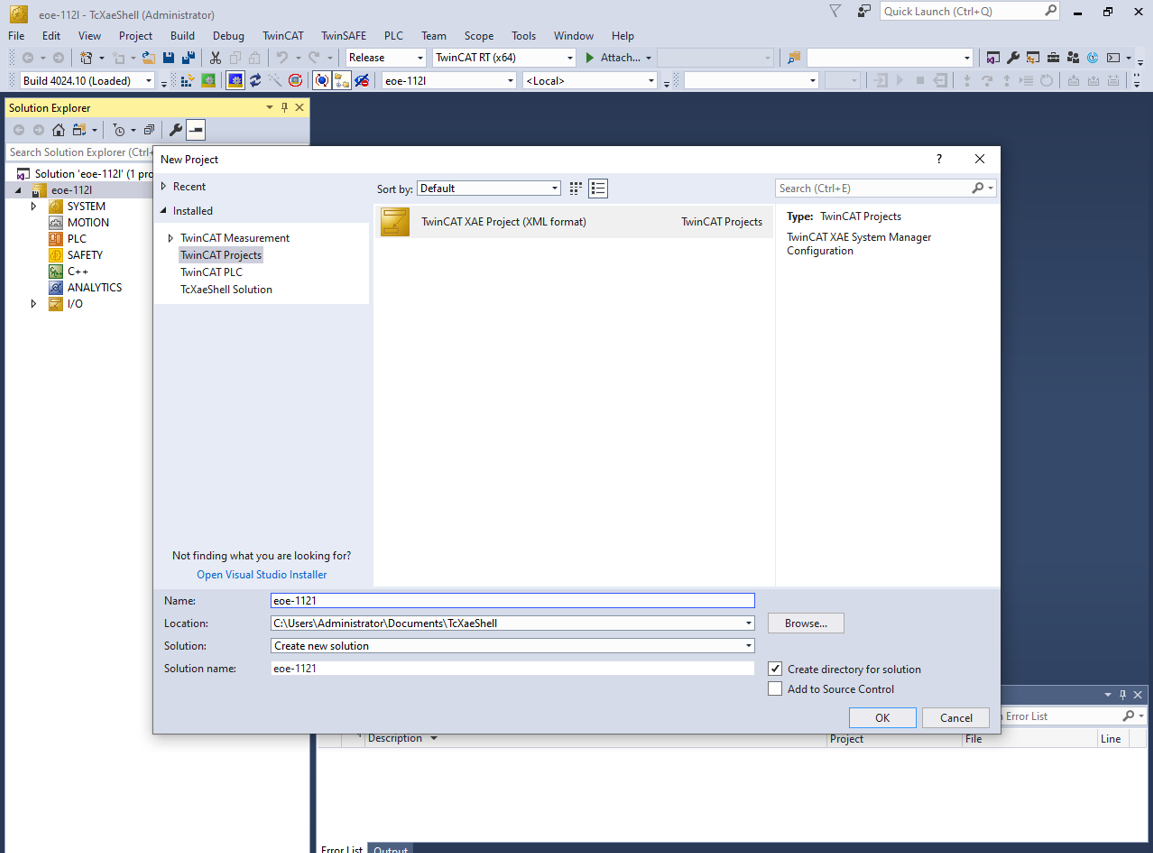Click the Save All toolbar icon
This screenshot has height=853, width=1153.
click(x=188, y=58)
